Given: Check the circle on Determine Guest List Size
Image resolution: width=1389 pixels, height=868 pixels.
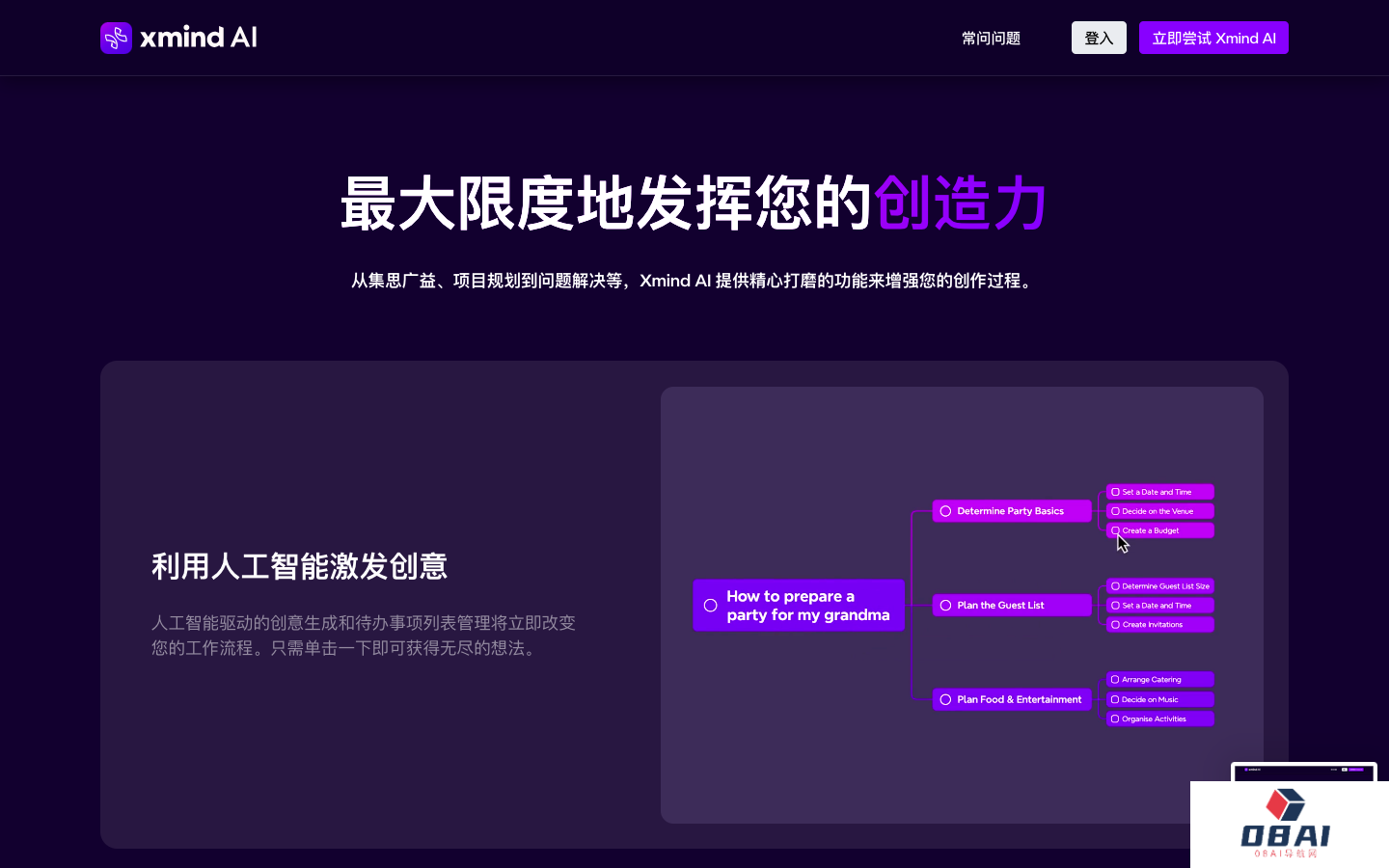Looking at the screenshot, I should [x=1115, y=586].
